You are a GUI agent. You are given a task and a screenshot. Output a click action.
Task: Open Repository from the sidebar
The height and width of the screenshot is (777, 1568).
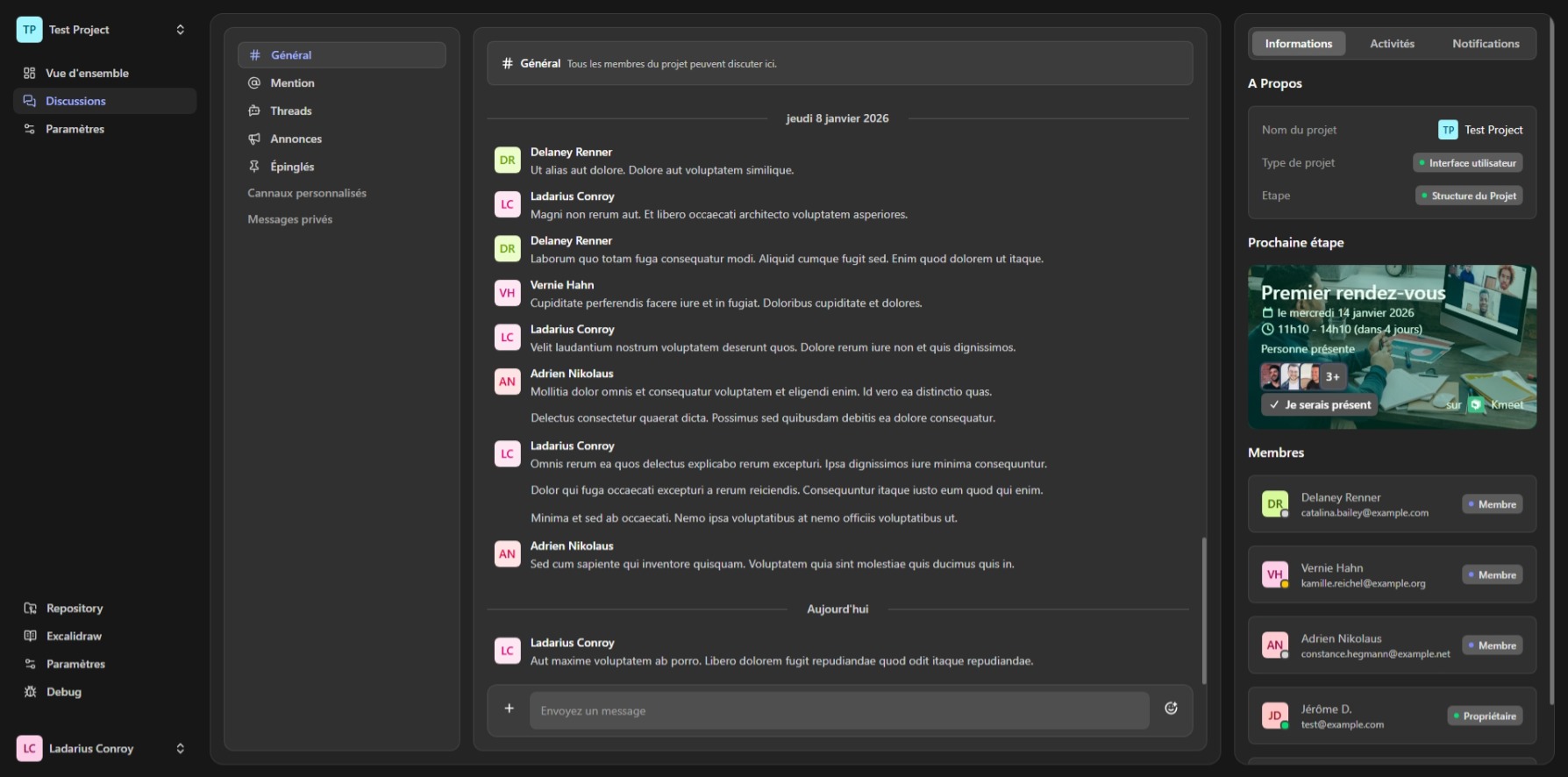point(75,609)
